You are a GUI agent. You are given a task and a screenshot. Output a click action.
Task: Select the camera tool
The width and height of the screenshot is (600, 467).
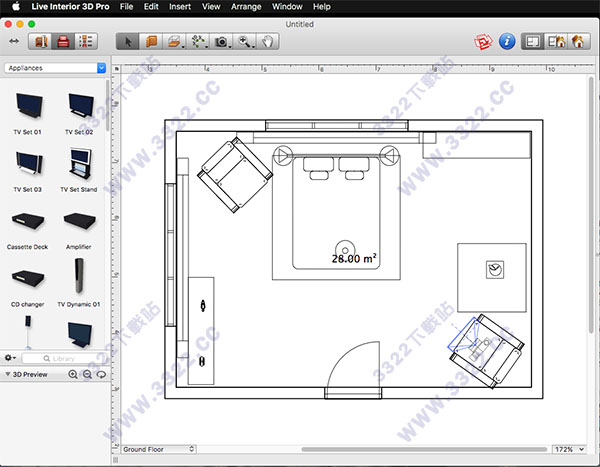coord(221,41)
